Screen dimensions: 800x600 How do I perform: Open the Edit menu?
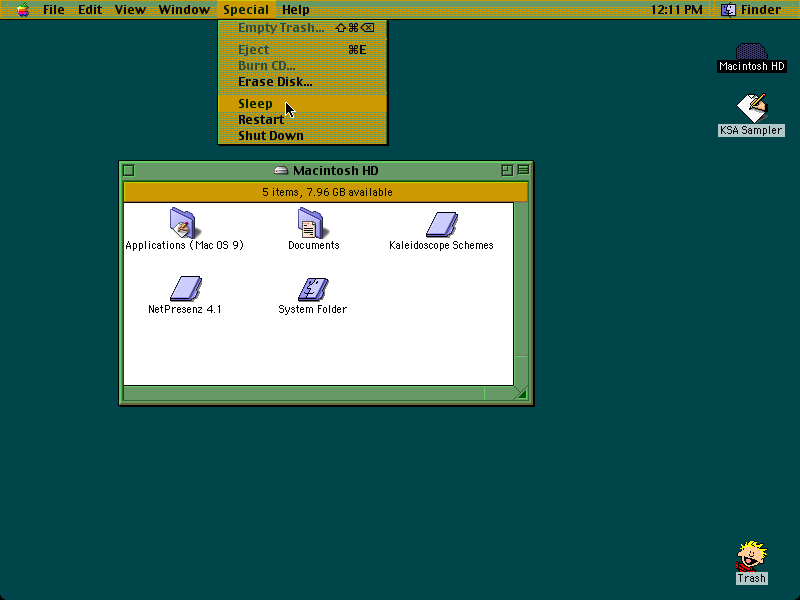click(x=90, y=9)
